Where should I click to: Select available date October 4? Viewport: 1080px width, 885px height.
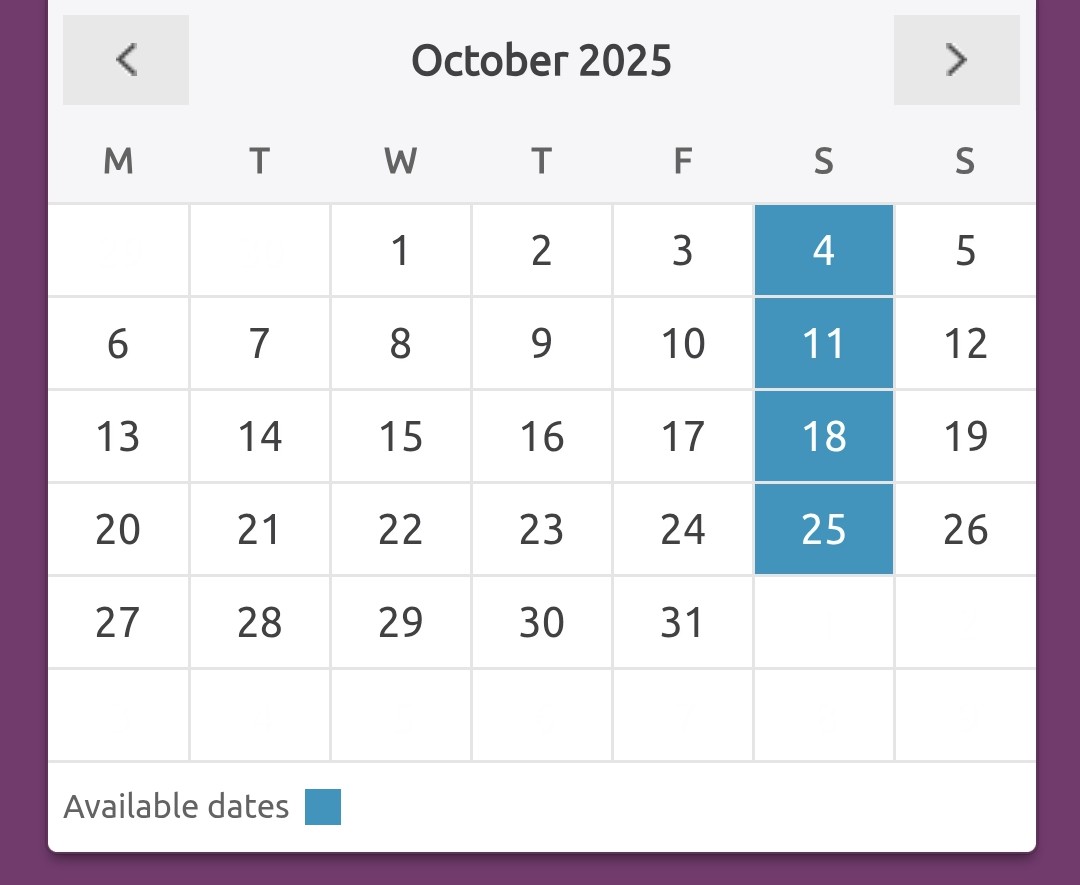(823, 250)
